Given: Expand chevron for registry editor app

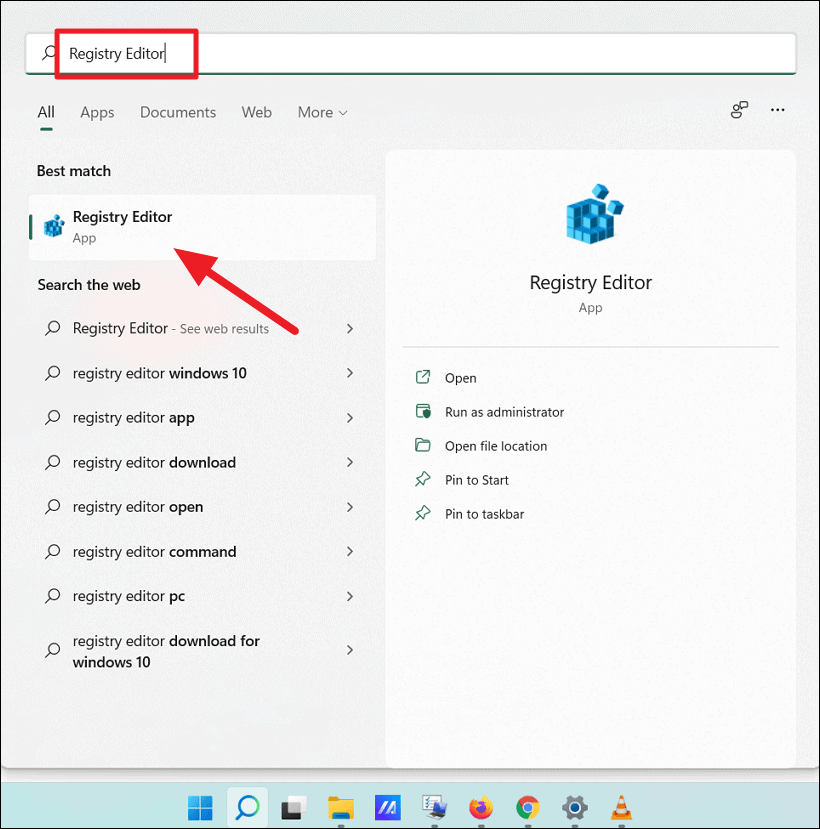Looking at the screenshot, I should [x=349, y=418].
